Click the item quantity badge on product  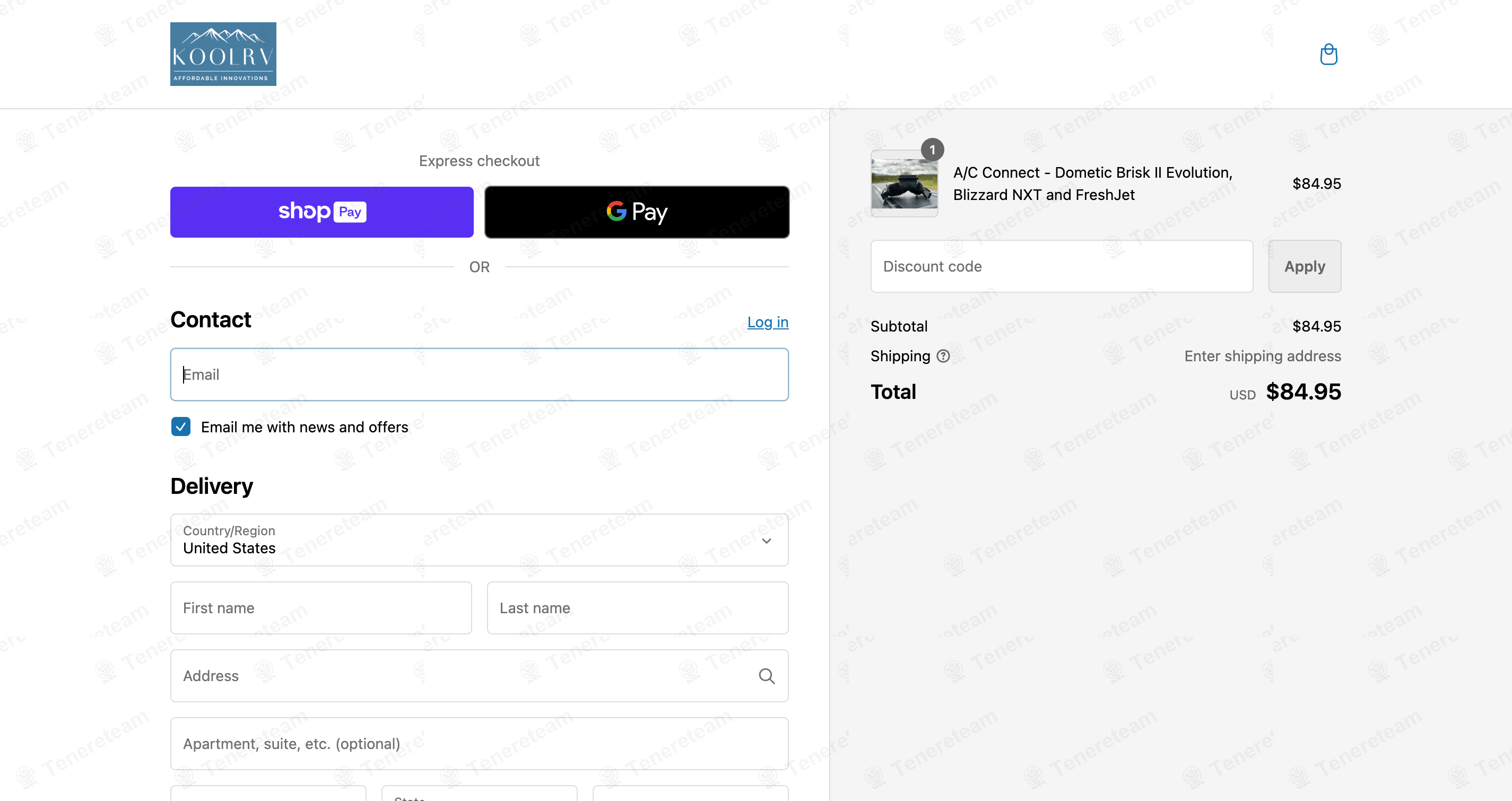(932, 150)
